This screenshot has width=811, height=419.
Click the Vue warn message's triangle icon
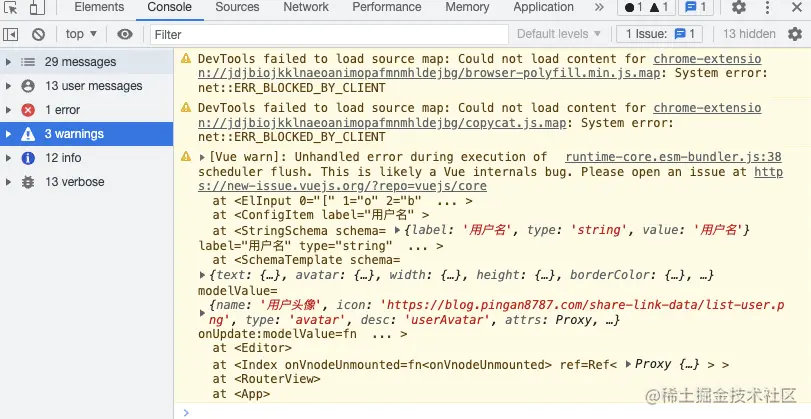tap(186, 156)
